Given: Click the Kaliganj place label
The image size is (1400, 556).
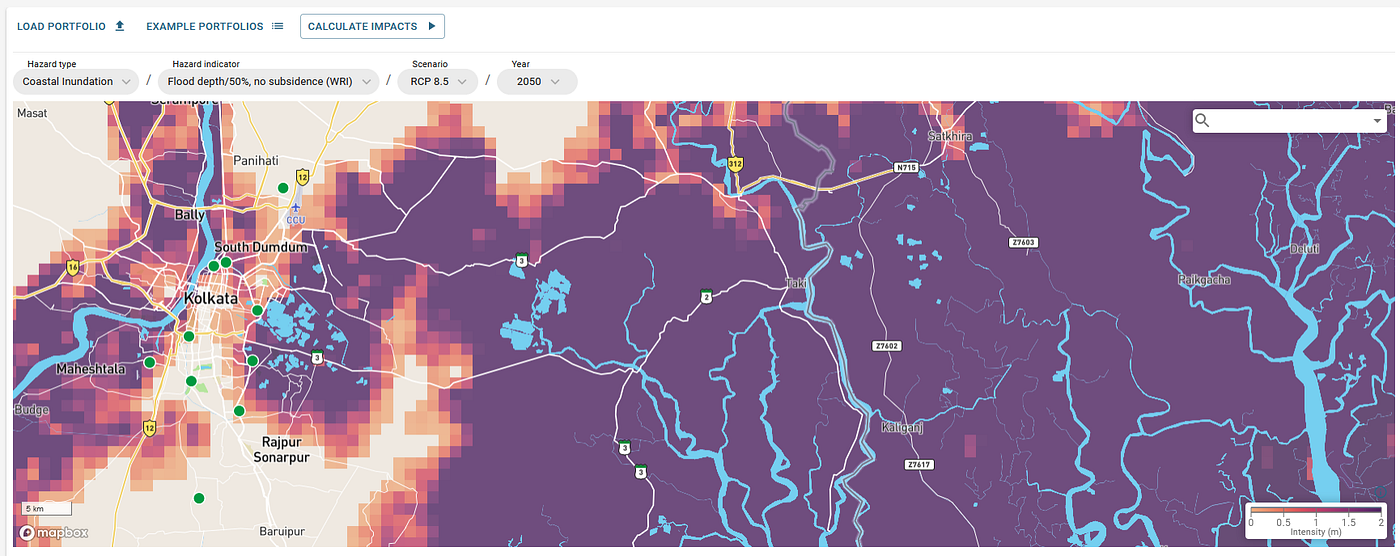Looking at the screenshot, I should (x=900, y=428).
